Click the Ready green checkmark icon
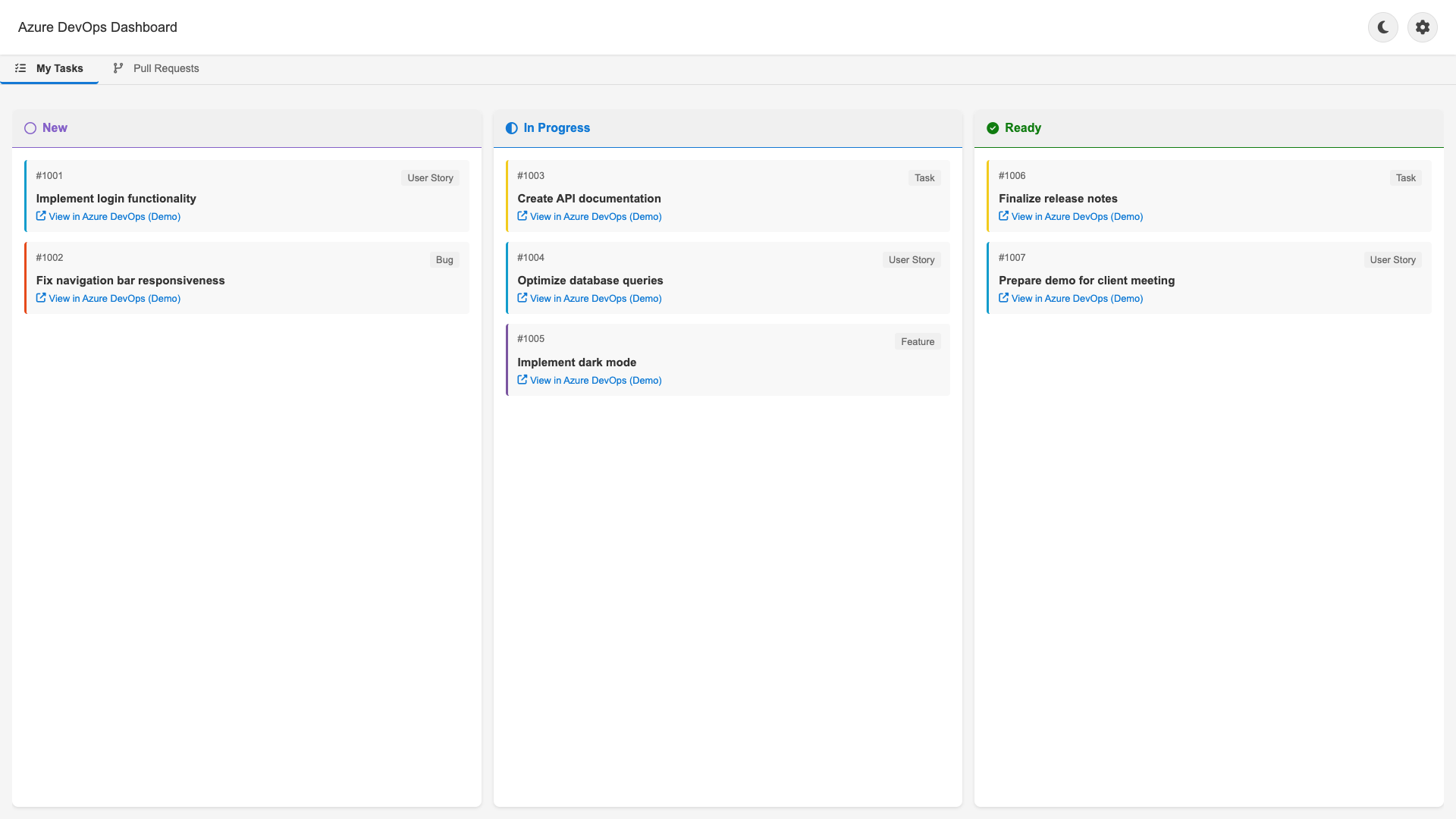The image size is (1456, 819). coord(993,128)
